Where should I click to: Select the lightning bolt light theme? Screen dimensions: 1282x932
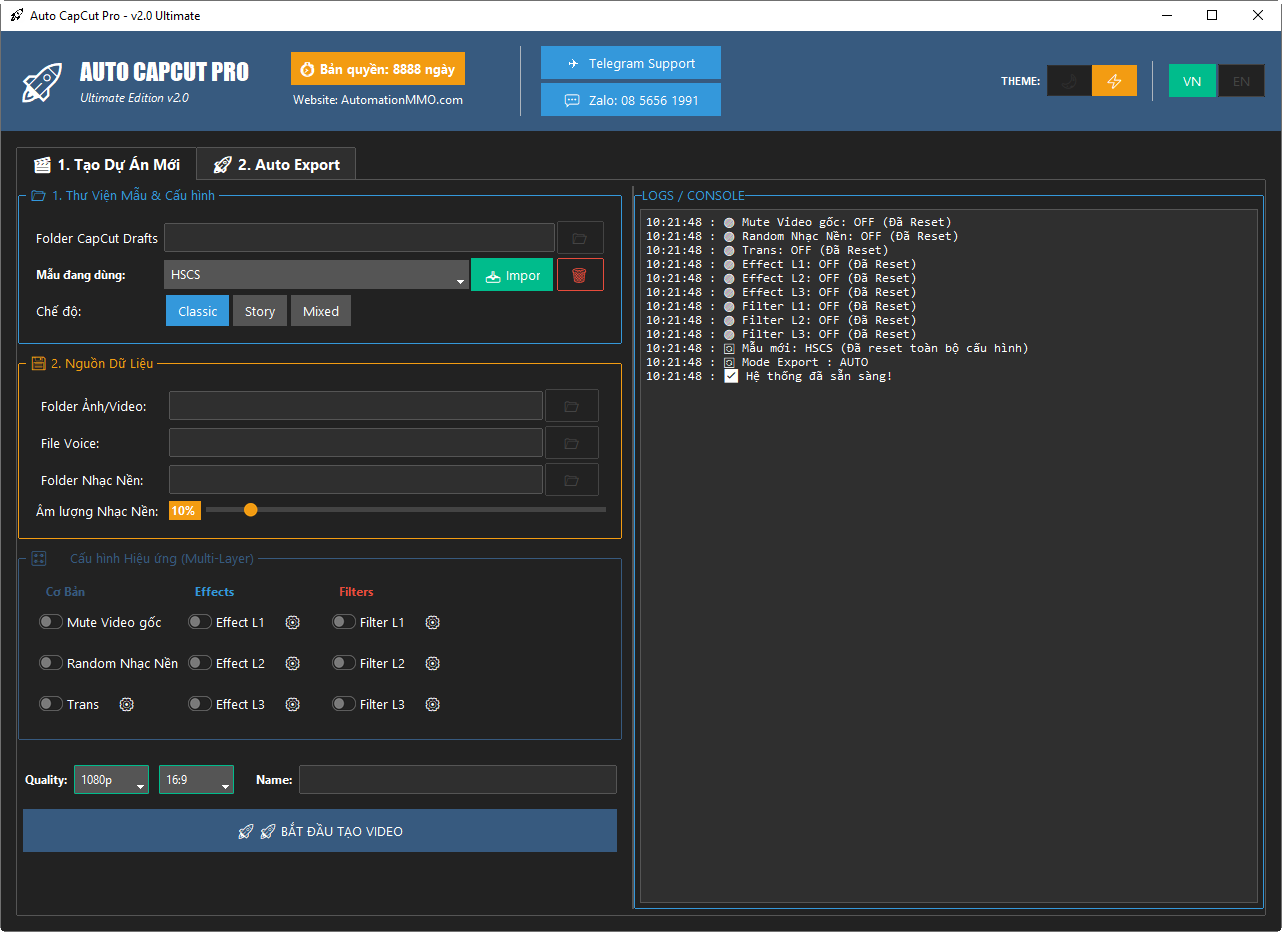[1114, 81]
